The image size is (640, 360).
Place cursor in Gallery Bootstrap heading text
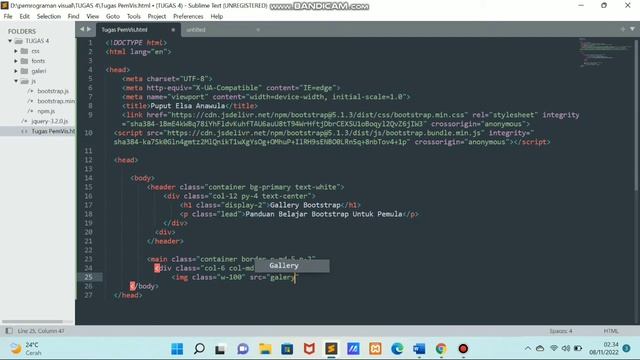[305, 205]
